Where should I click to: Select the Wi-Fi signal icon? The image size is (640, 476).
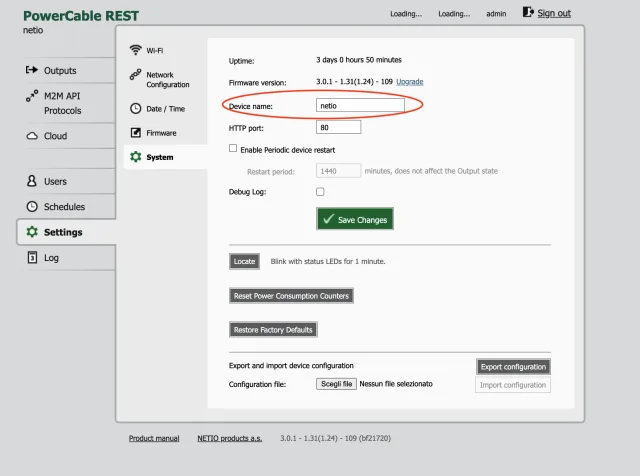click(136, 50)
